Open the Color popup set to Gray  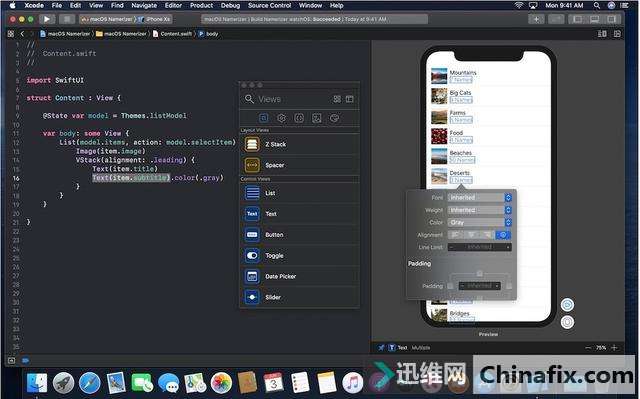480,222
